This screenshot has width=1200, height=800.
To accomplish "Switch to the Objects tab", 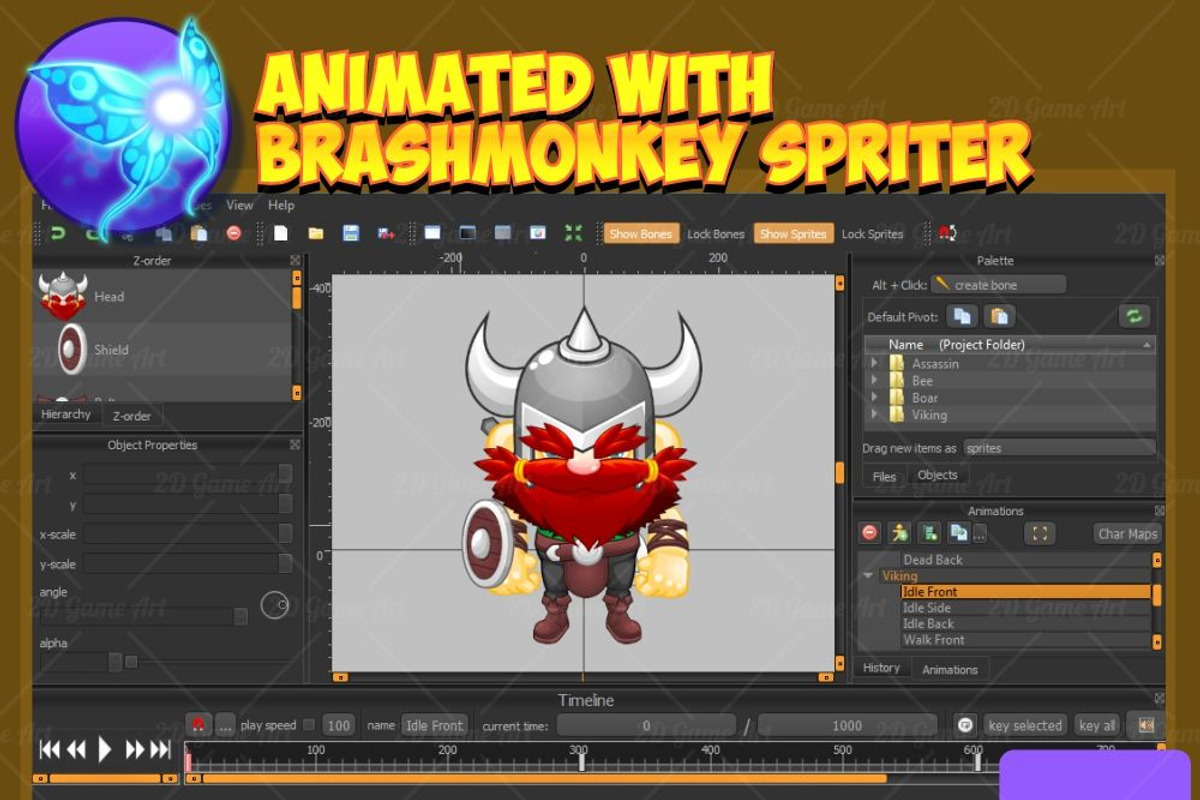I will (x=937, y=475).
